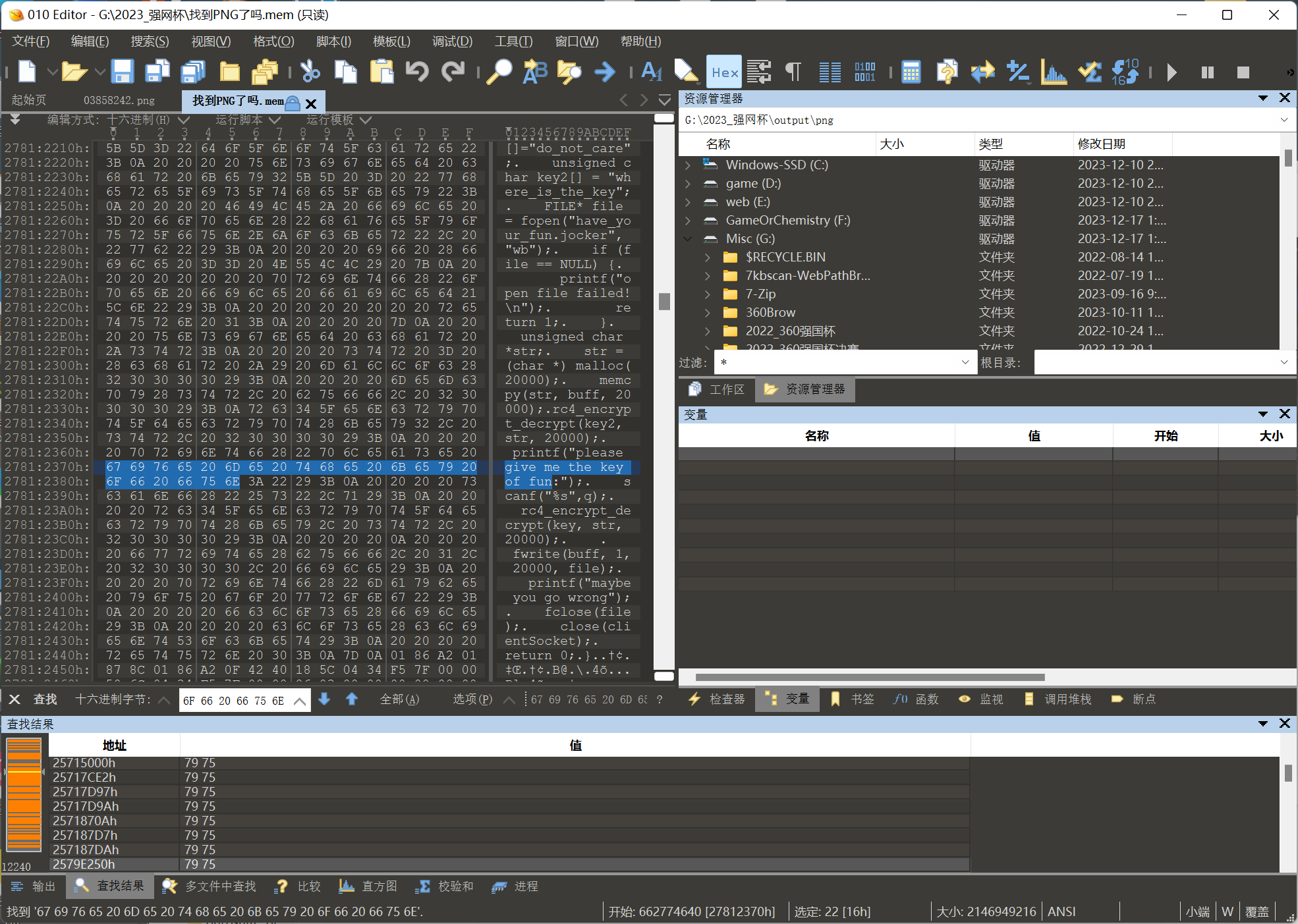The height and width of the screenshot is (924, 1298).
Task: Open Find with the magnifying glass icon
Action: click(499, 71)
